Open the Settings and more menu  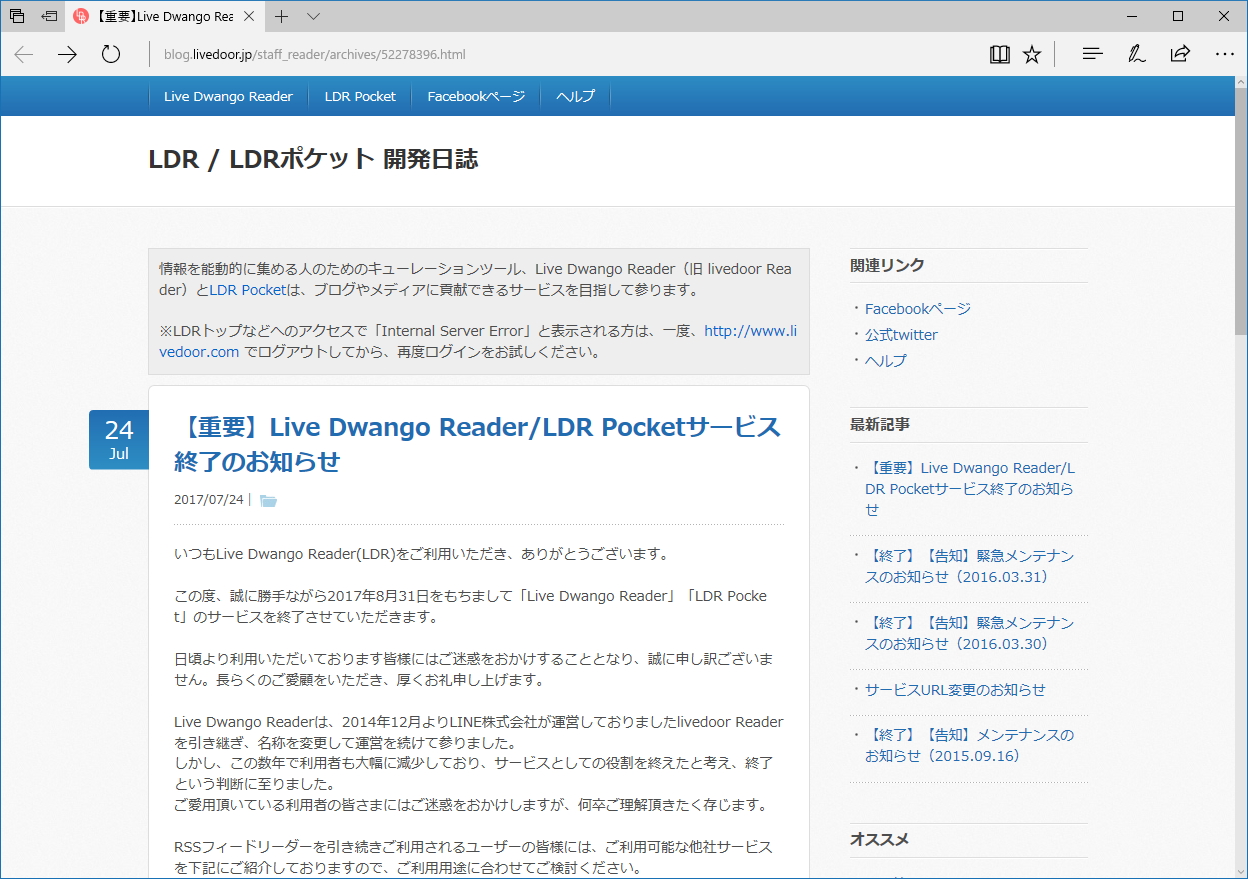click(x=1224, y=54)
